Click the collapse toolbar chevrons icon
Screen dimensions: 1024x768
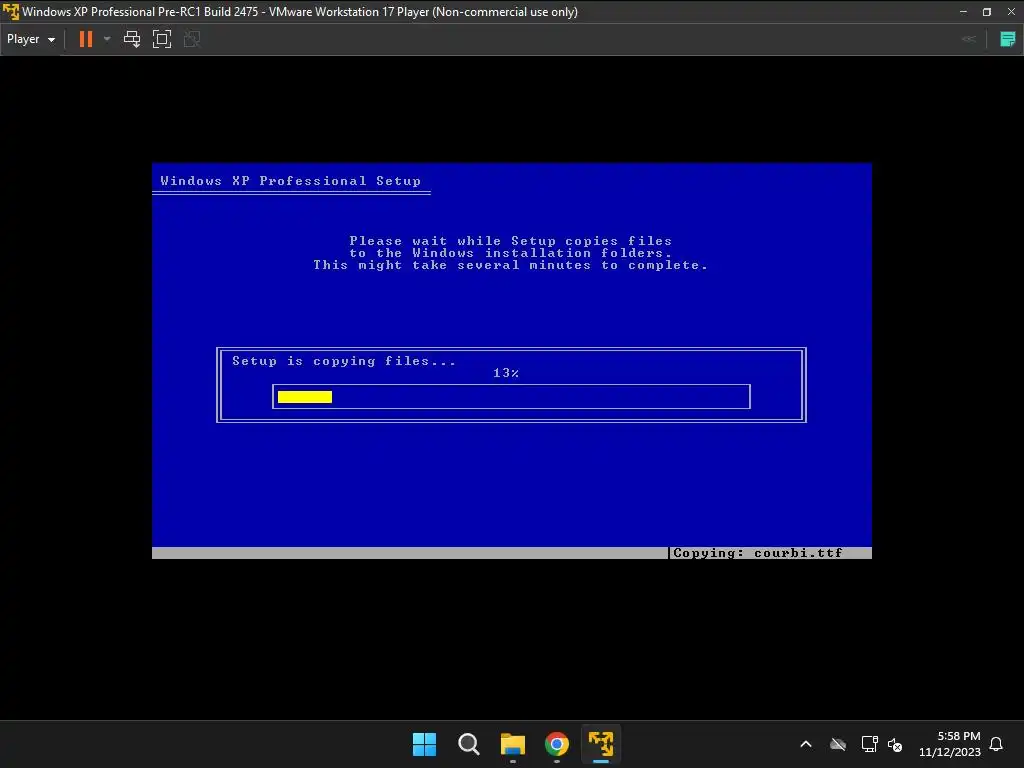969,39
